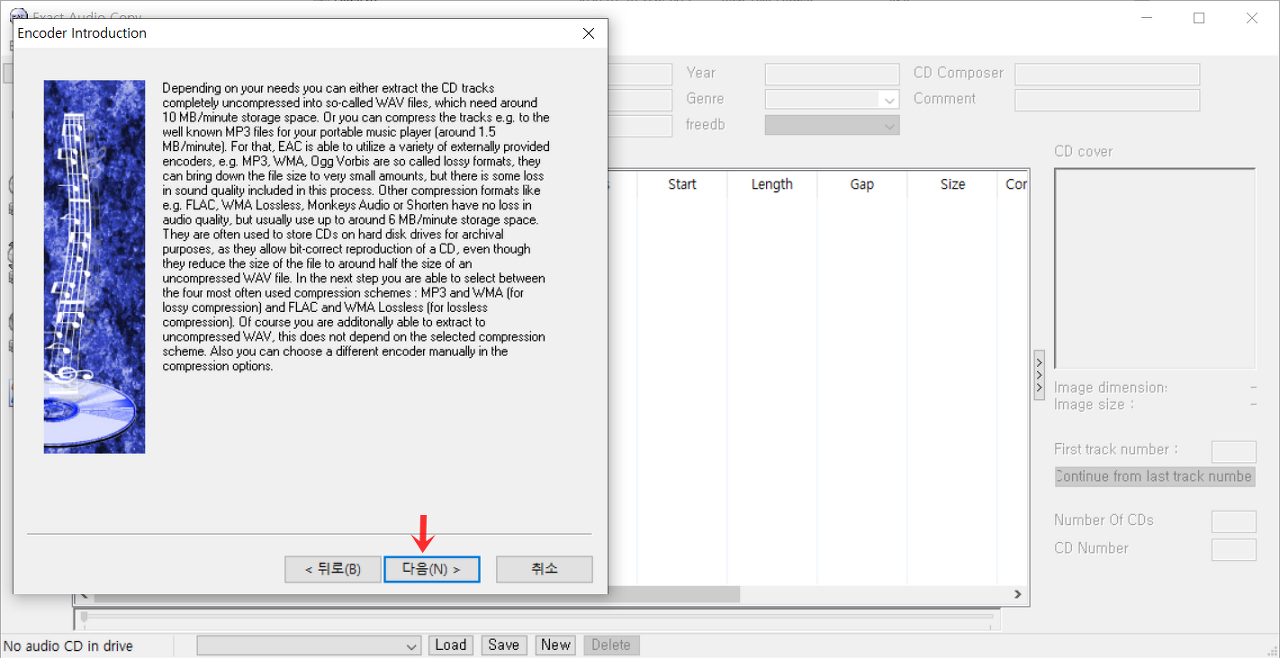The image size is (1280, 658).
Task: Open the freedb dropdown list
Action: 832,125
